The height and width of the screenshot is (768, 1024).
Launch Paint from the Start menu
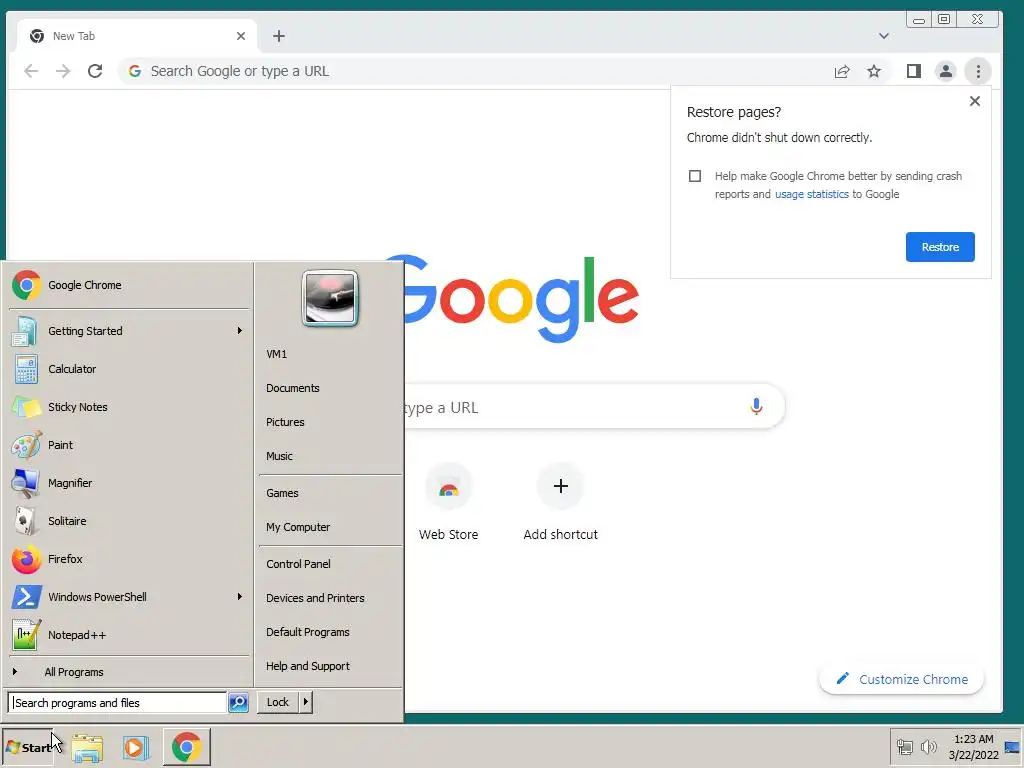click(x=129, y=445)
